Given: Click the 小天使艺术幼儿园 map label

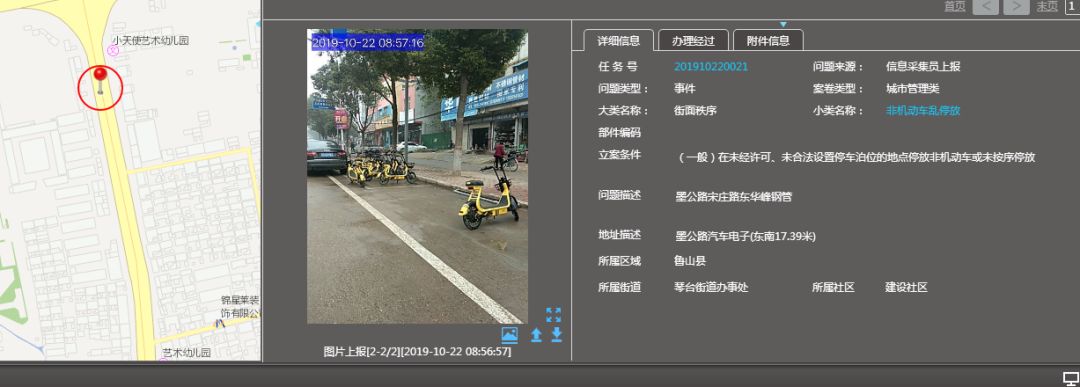Looking at the screenshot, I should [x=150, y=41].
